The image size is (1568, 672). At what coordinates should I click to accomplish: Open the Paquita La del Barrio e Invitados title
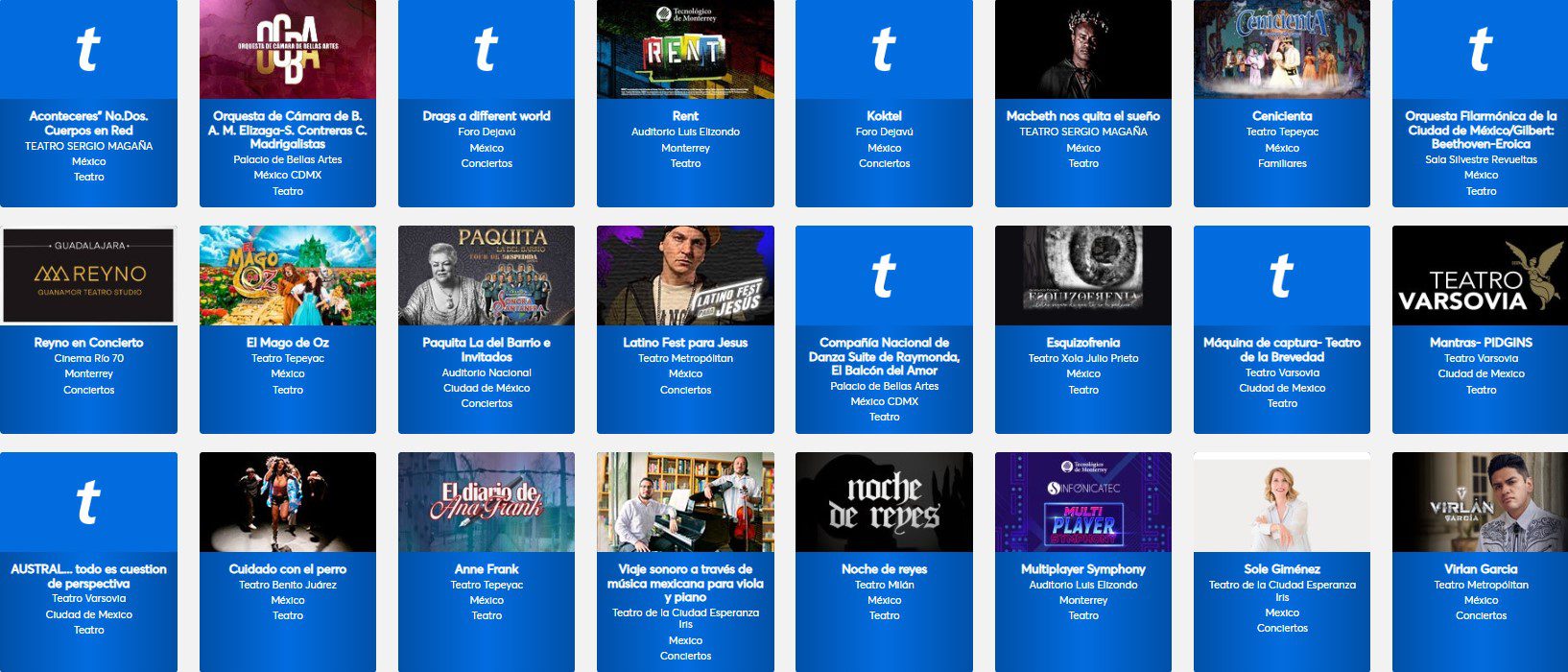(x=487, y=349)
